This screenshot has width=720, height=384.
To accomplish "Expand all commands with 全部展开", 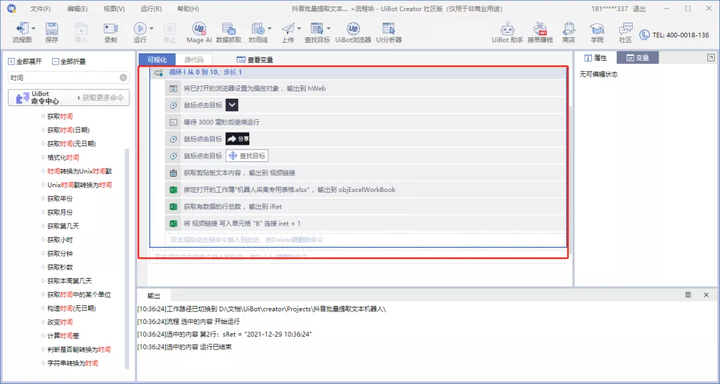I will [x=25, y=62].
